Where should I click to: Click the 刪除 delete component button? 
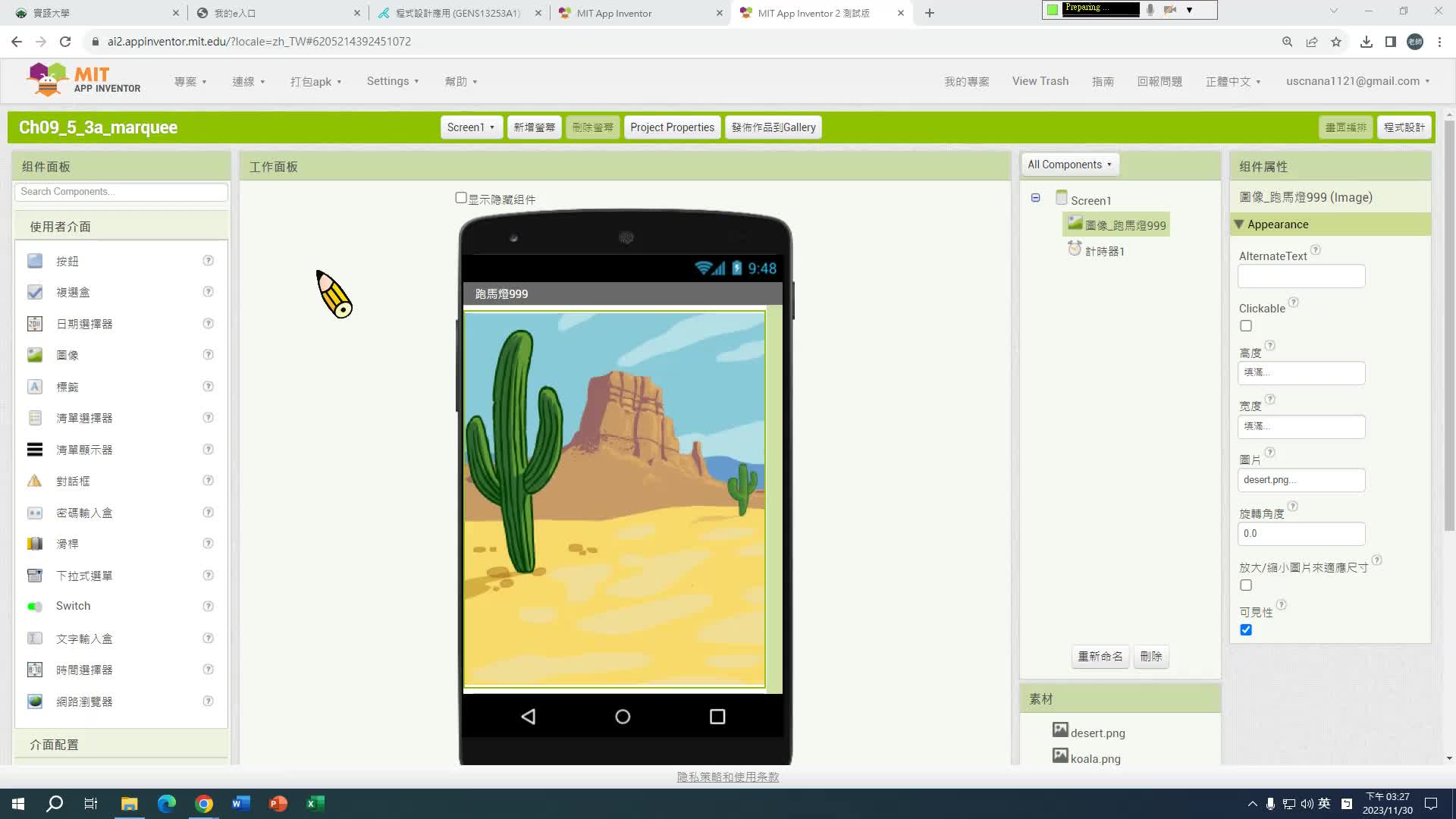(1150, 657)
